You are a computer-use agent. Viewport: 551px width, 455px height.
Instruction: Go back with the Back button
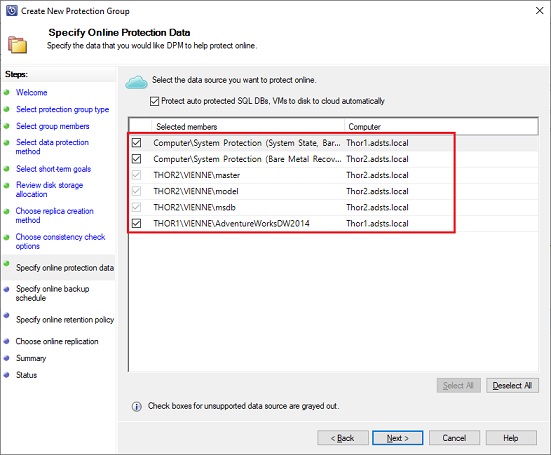(x=343, y=438)
